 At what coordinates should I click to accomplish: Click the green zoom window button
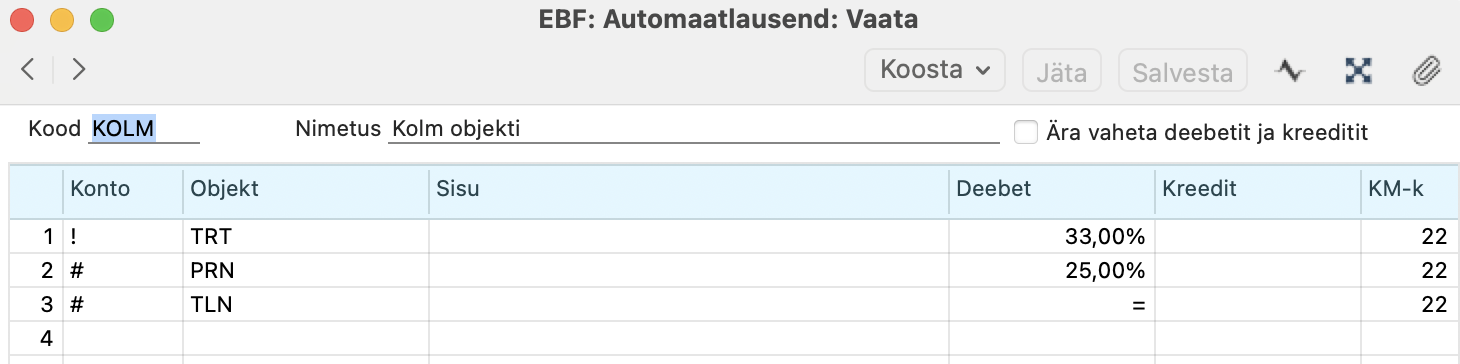coord(102,19)
